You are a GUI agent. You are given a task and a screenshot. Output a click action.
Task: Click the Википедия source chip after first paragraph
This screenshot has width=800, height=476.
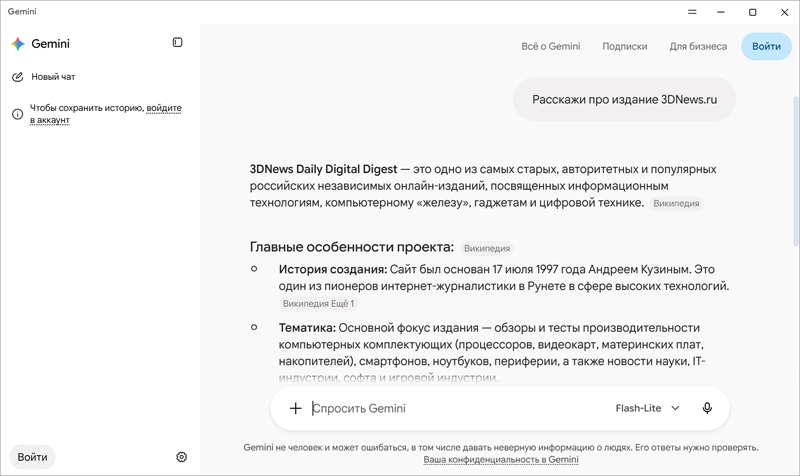[676, 204]
